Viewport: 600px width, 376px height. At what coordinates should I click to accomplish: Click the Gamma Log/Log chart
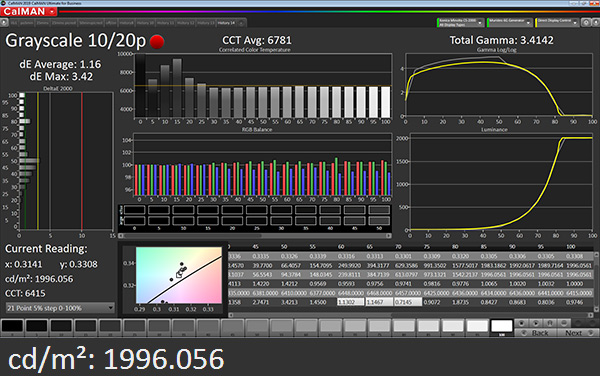[x=499, y=85]
